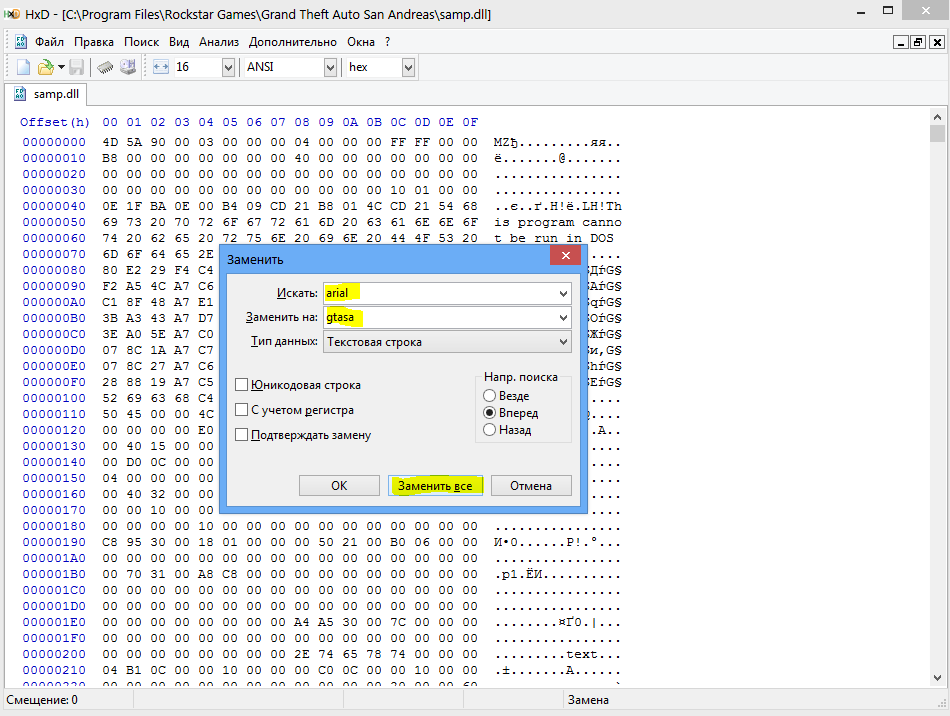
Task: Enable the Юникодовая строка checkbox
Action: coord(241,385)
